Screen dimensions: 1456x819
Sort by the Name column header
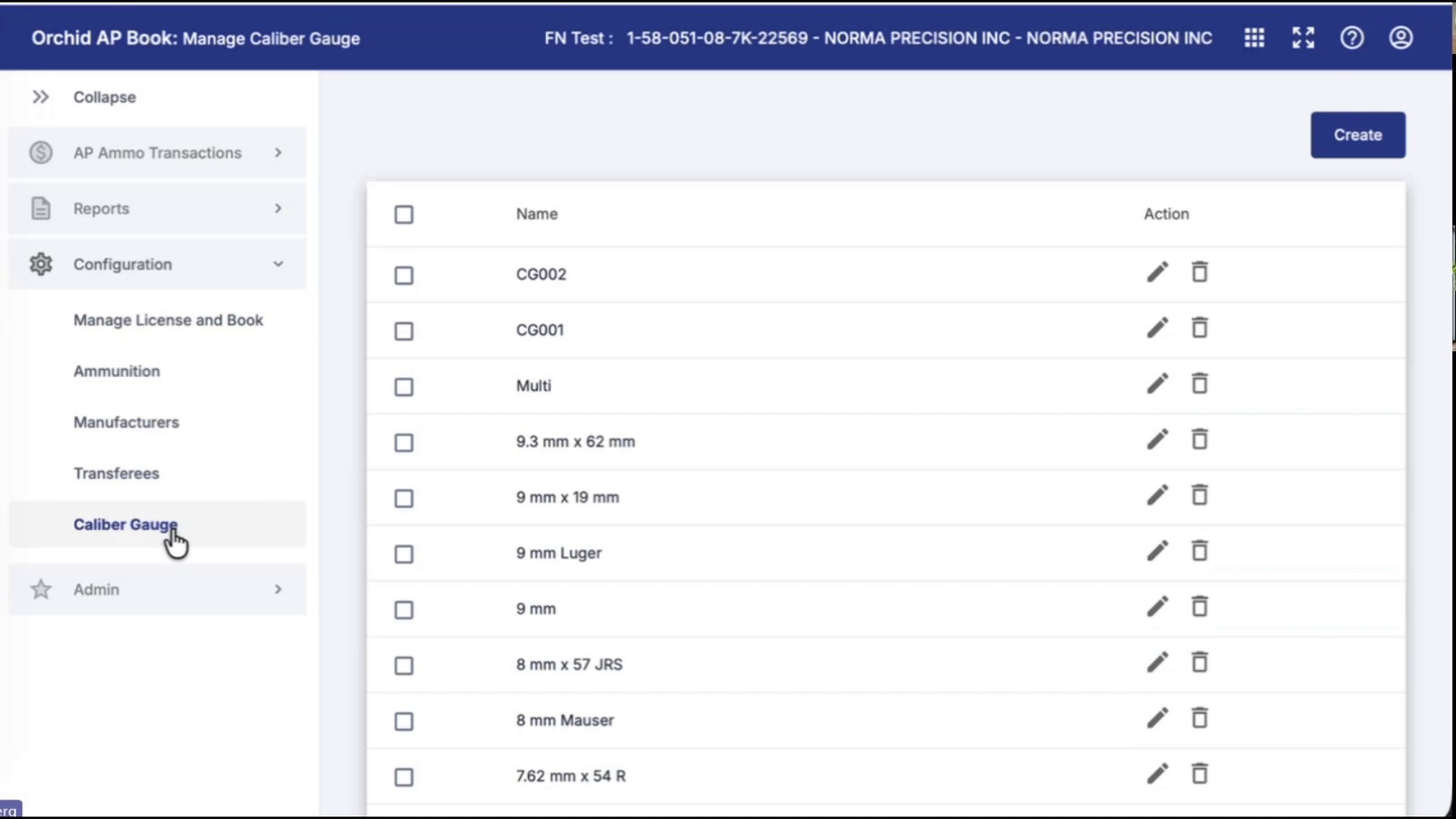point(537,214)
